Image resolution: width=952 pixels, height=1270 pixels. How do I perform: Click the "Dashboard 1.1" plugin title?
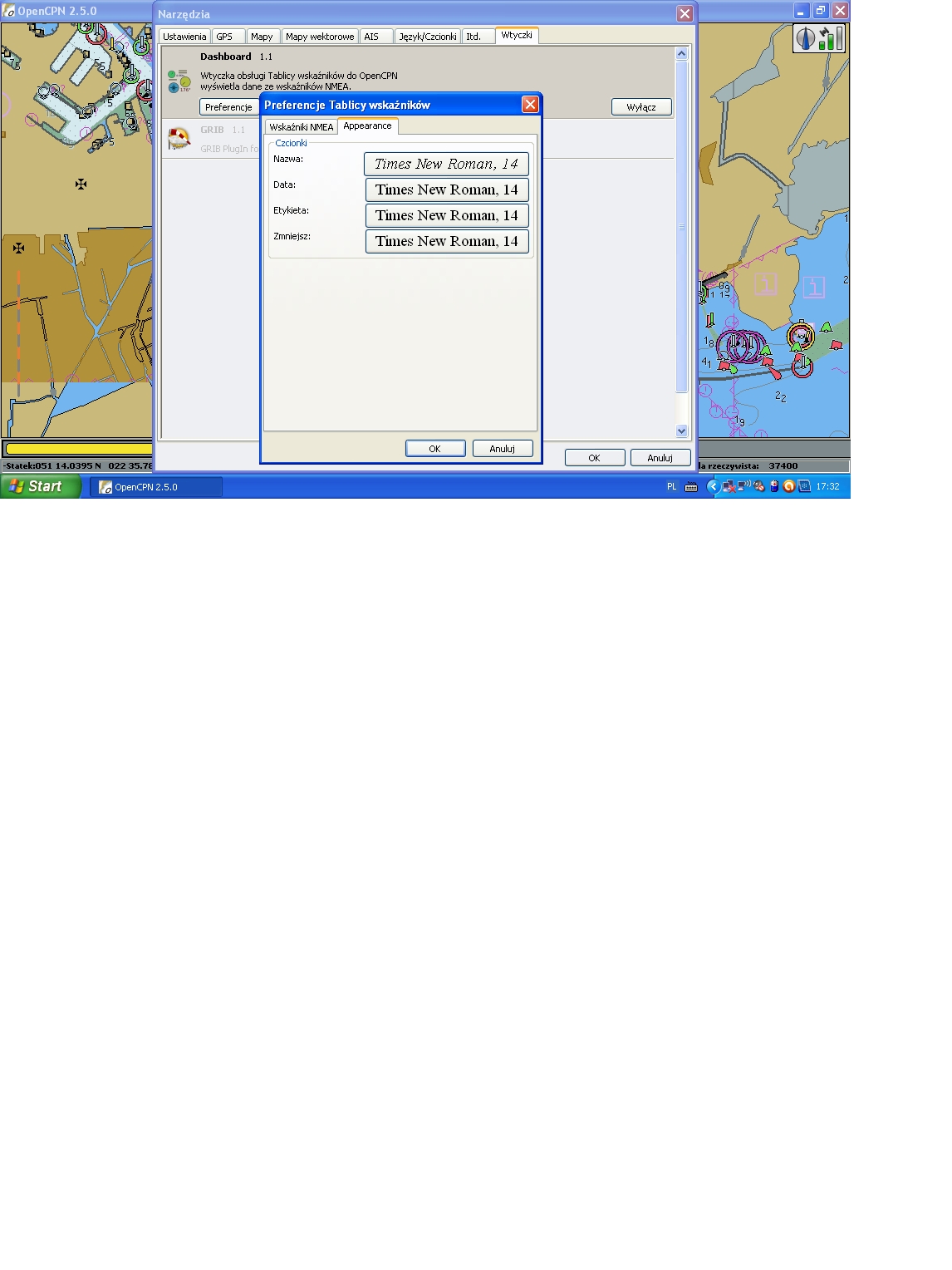(x=237, y=57)
